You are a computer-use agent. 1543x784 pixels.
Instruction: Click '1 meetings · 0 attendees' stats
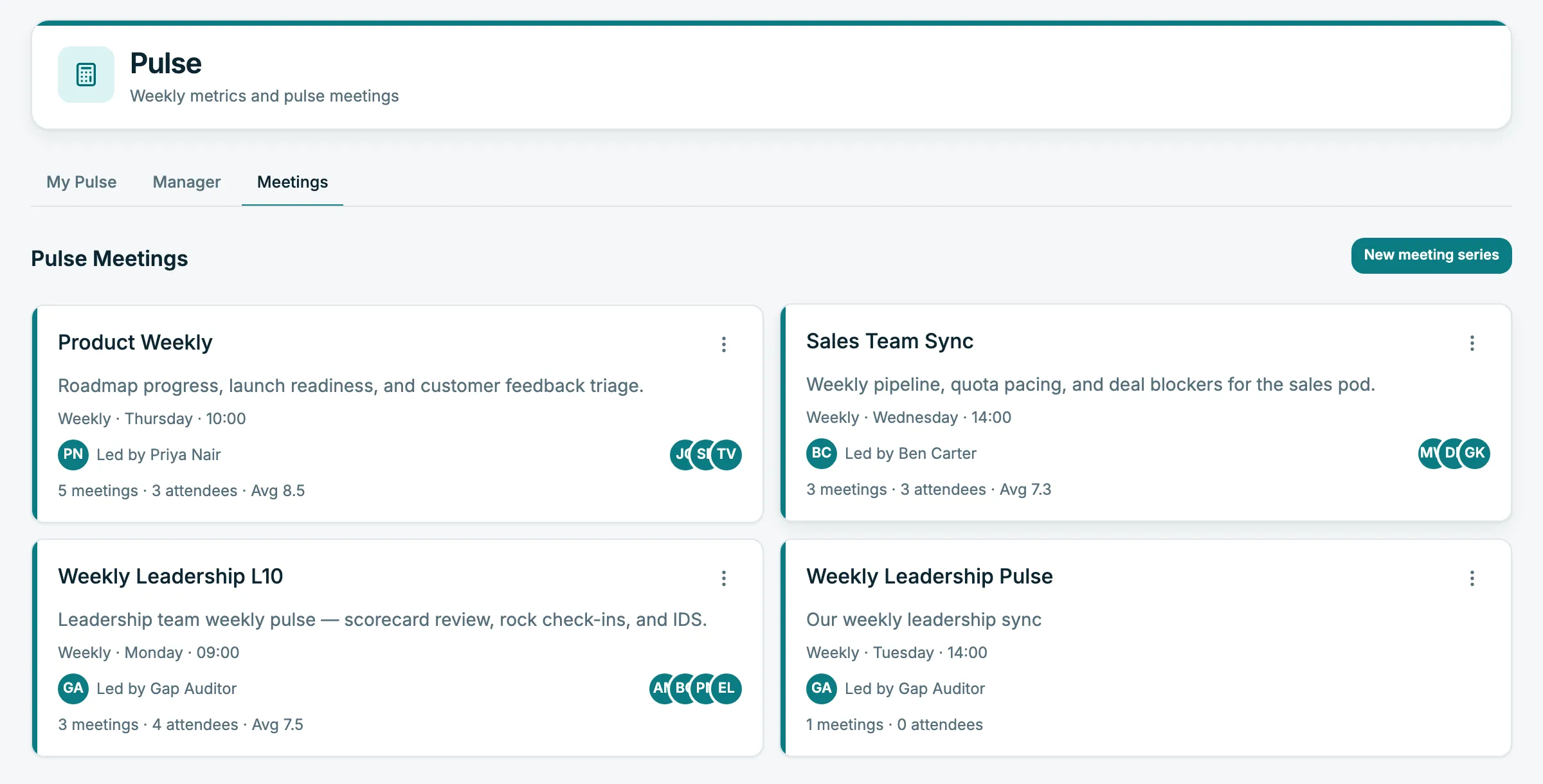pyautogui.click(x=894, y=725)
